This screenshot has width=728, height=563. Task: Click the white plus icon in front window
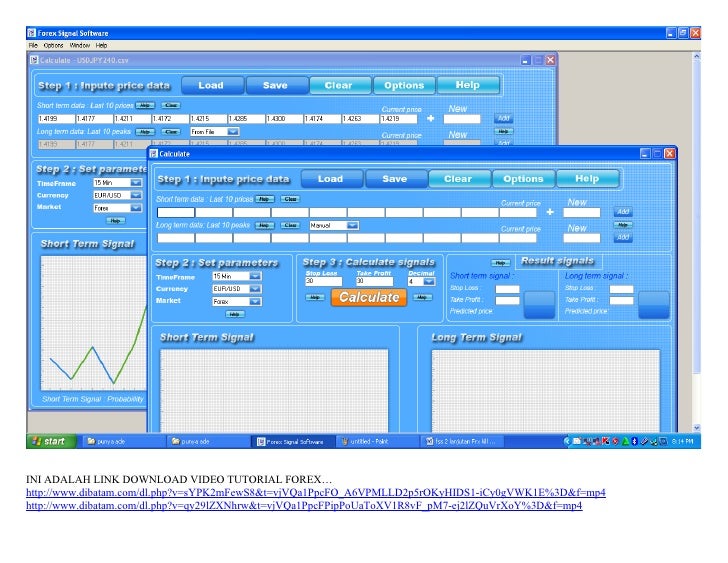pos(550,212)
